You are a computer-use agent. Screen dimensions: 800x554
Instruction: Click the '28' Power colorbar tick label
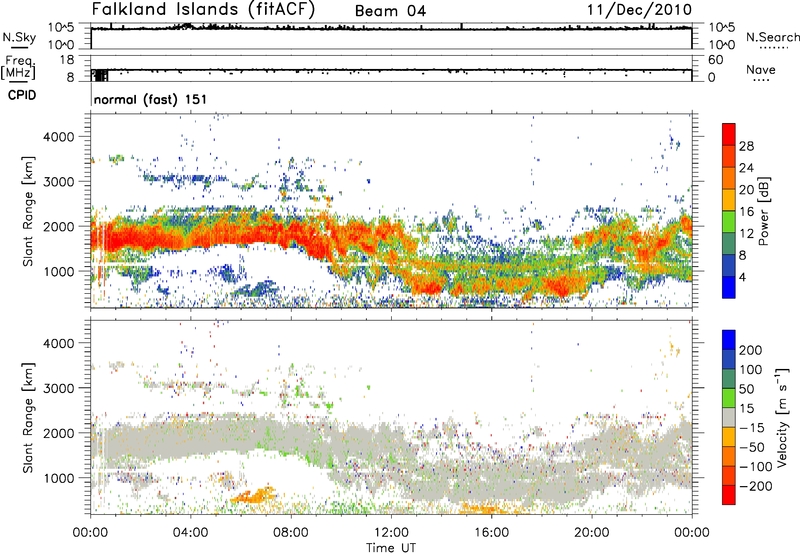746,146
